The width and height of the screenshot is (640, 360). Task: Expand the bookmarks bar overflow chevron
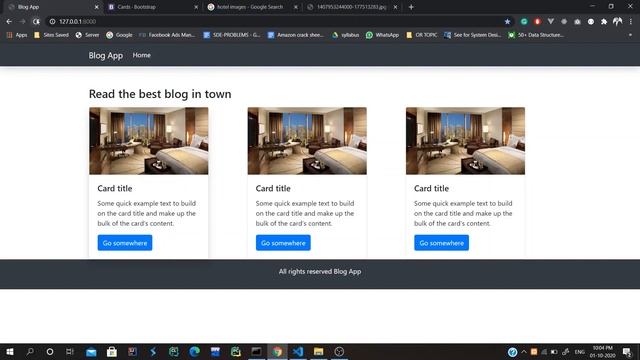[x=630, y=35]
